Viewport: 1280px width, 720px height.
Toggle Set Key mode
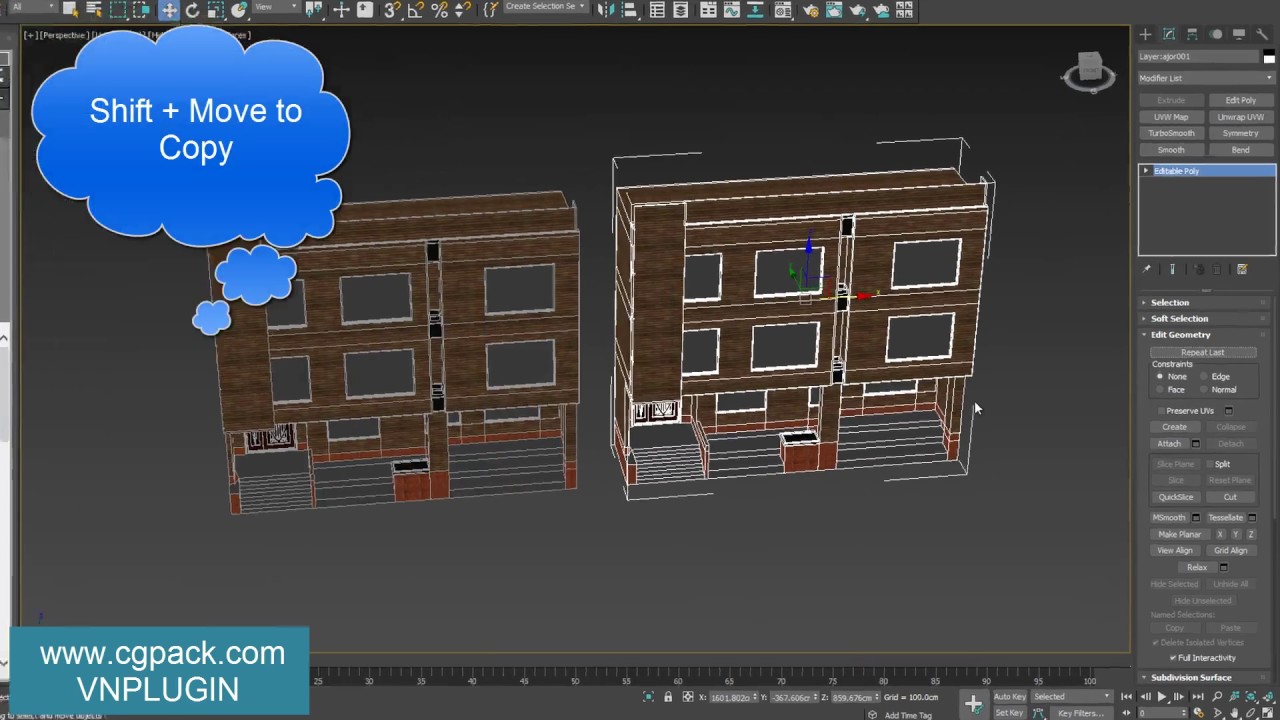1009,713
